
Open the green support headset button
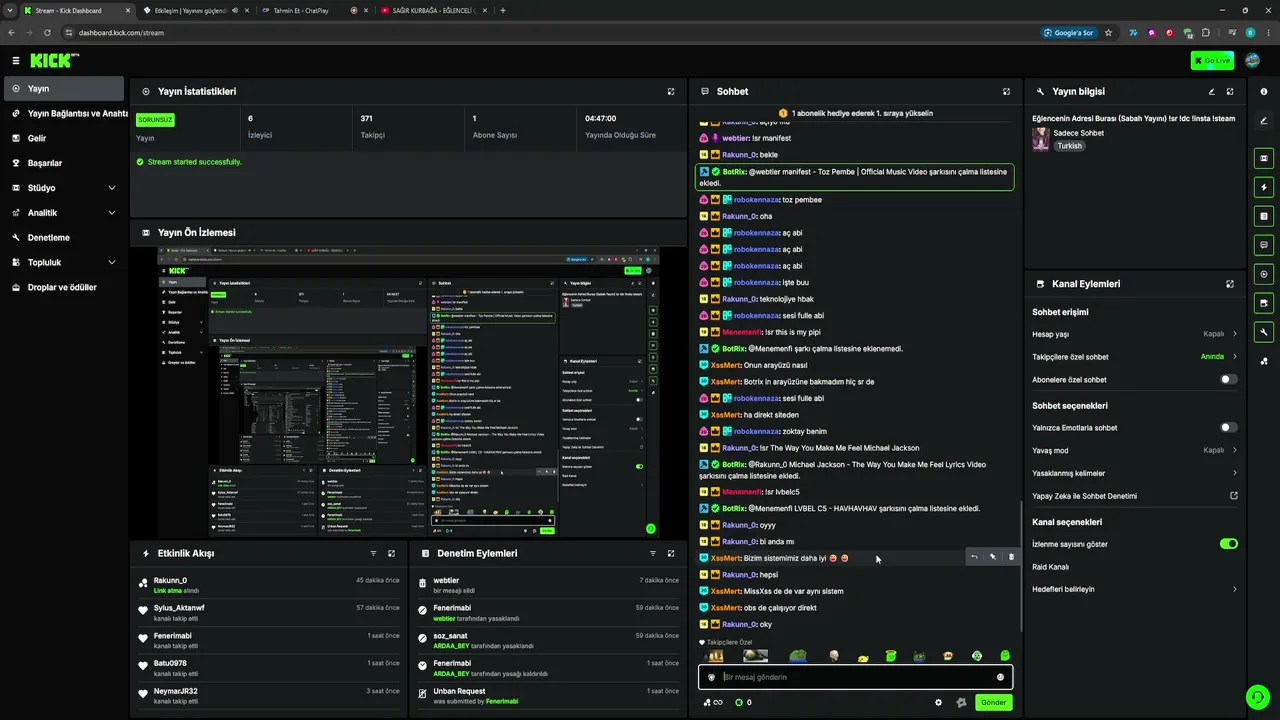pyautogui.click(x=1256, y=696)
